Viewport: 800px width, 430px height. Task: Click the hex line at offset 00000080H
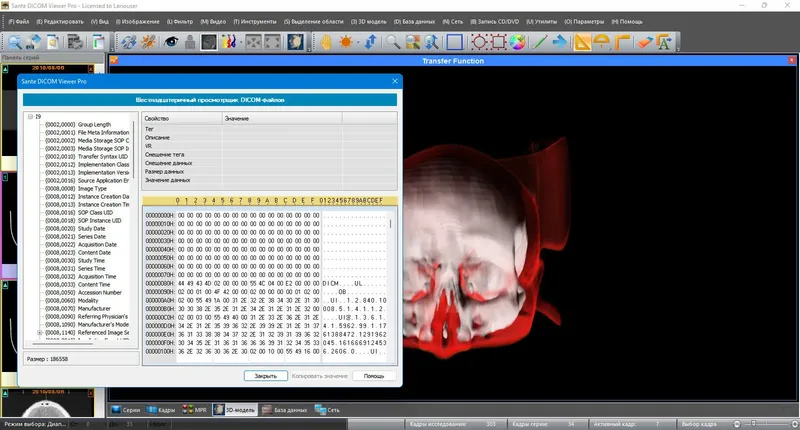click(266, 283)
